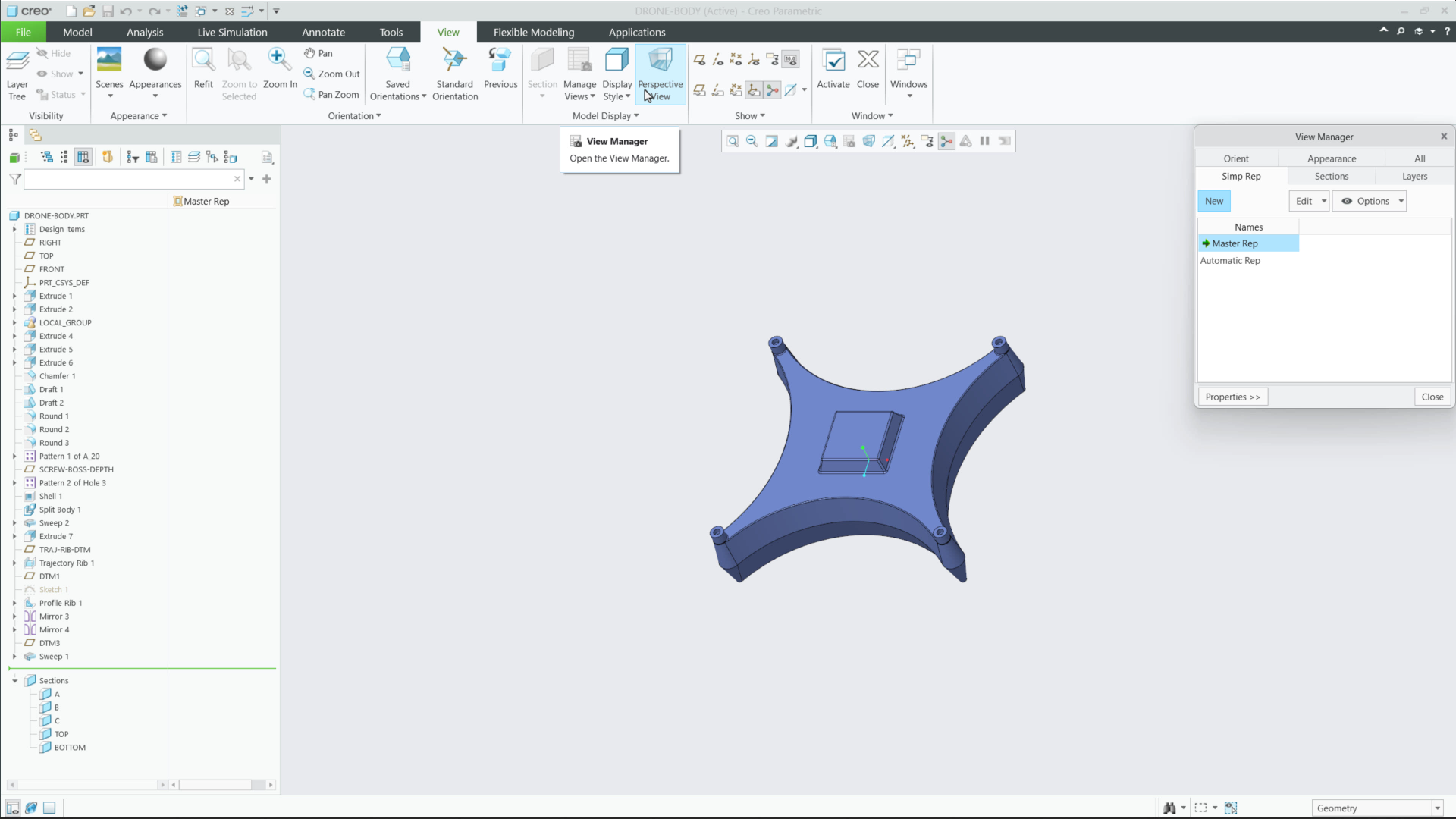
Task: Click Refit in graphics toolbar
Action: point(733,141)
